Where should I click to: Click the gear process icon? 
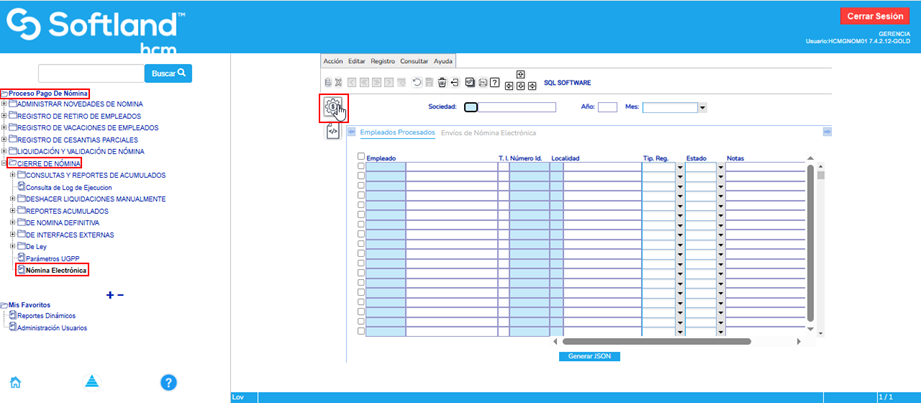[x=333, y=106]
